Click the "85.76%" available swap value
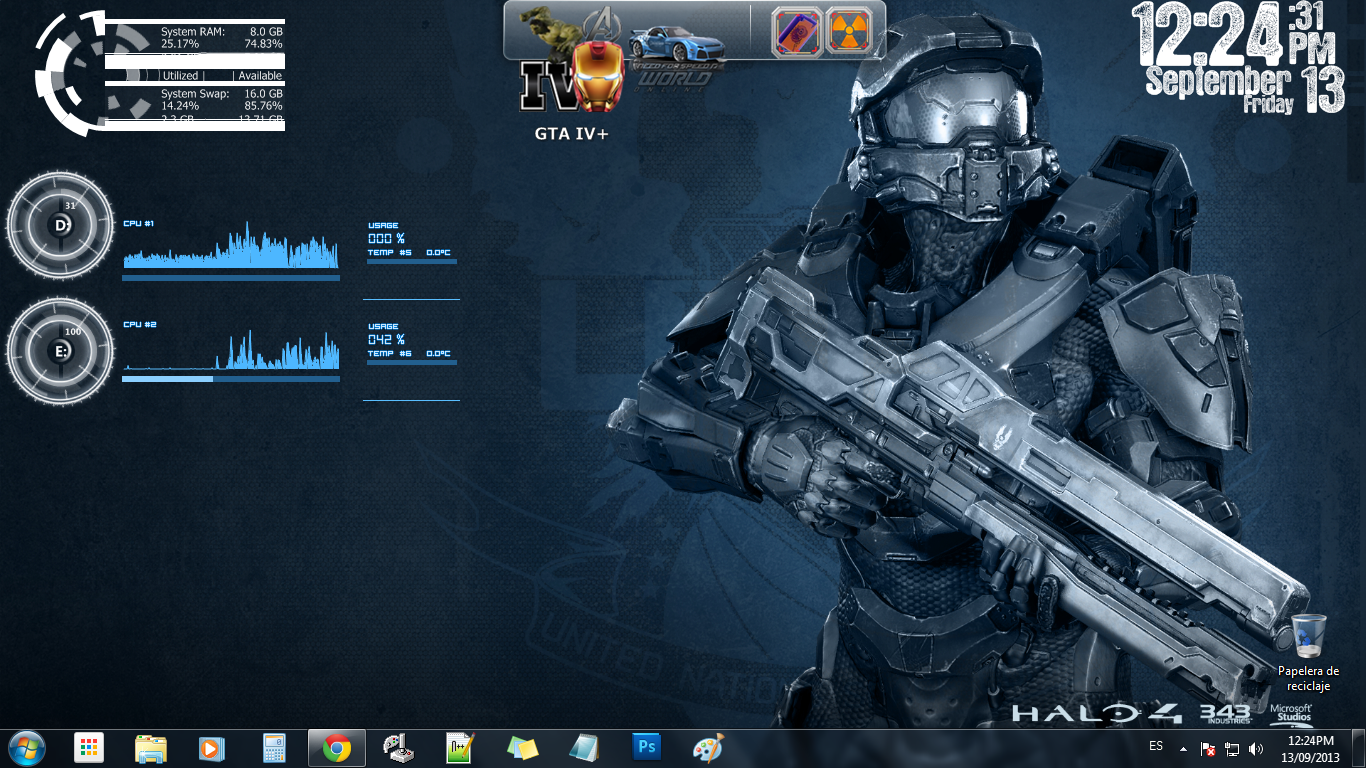The width and height of the screenshot is (1366, 768). pos(263,106)
